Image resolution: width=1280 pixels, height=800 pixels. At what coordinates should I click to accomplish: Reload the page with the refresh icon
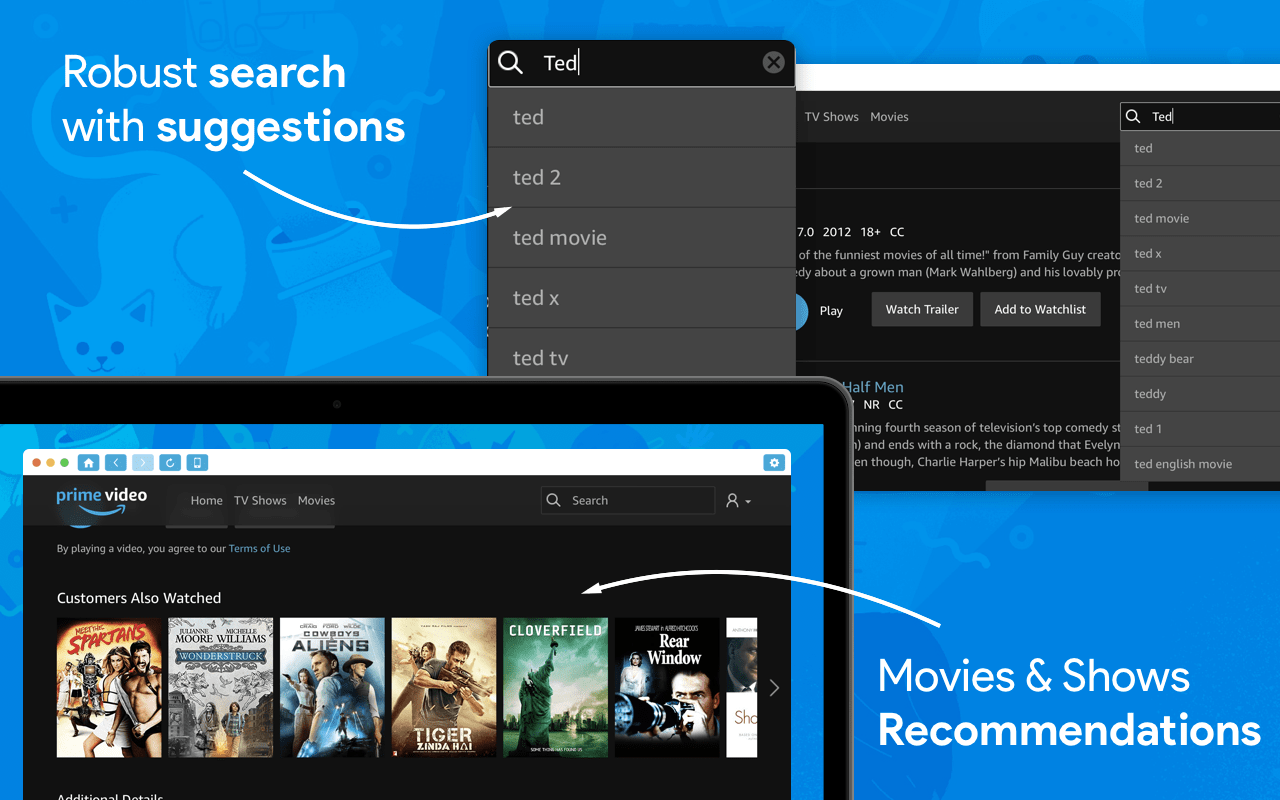tap(170, 463)
